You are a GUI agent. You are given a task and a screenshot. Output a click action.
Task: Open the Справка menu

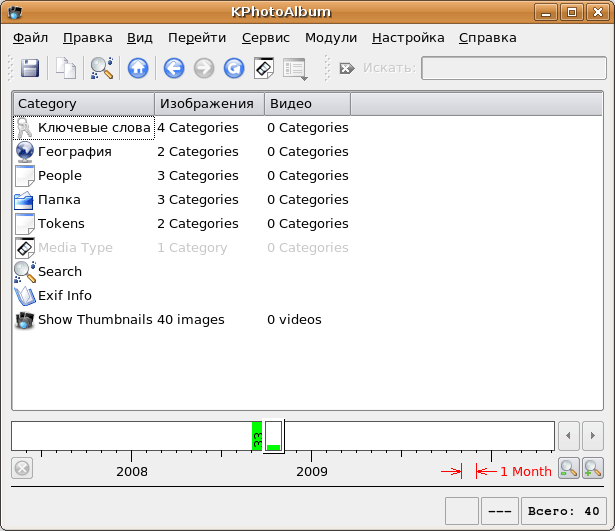pyautogui.click(x=488, y=38)
